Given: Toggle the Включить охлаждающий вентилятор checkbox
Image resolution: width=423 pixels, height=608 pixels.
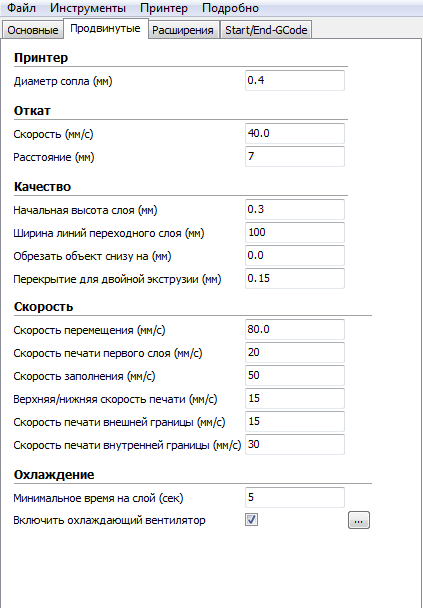Looking at the screenshot, I should [x=252, y=520].
